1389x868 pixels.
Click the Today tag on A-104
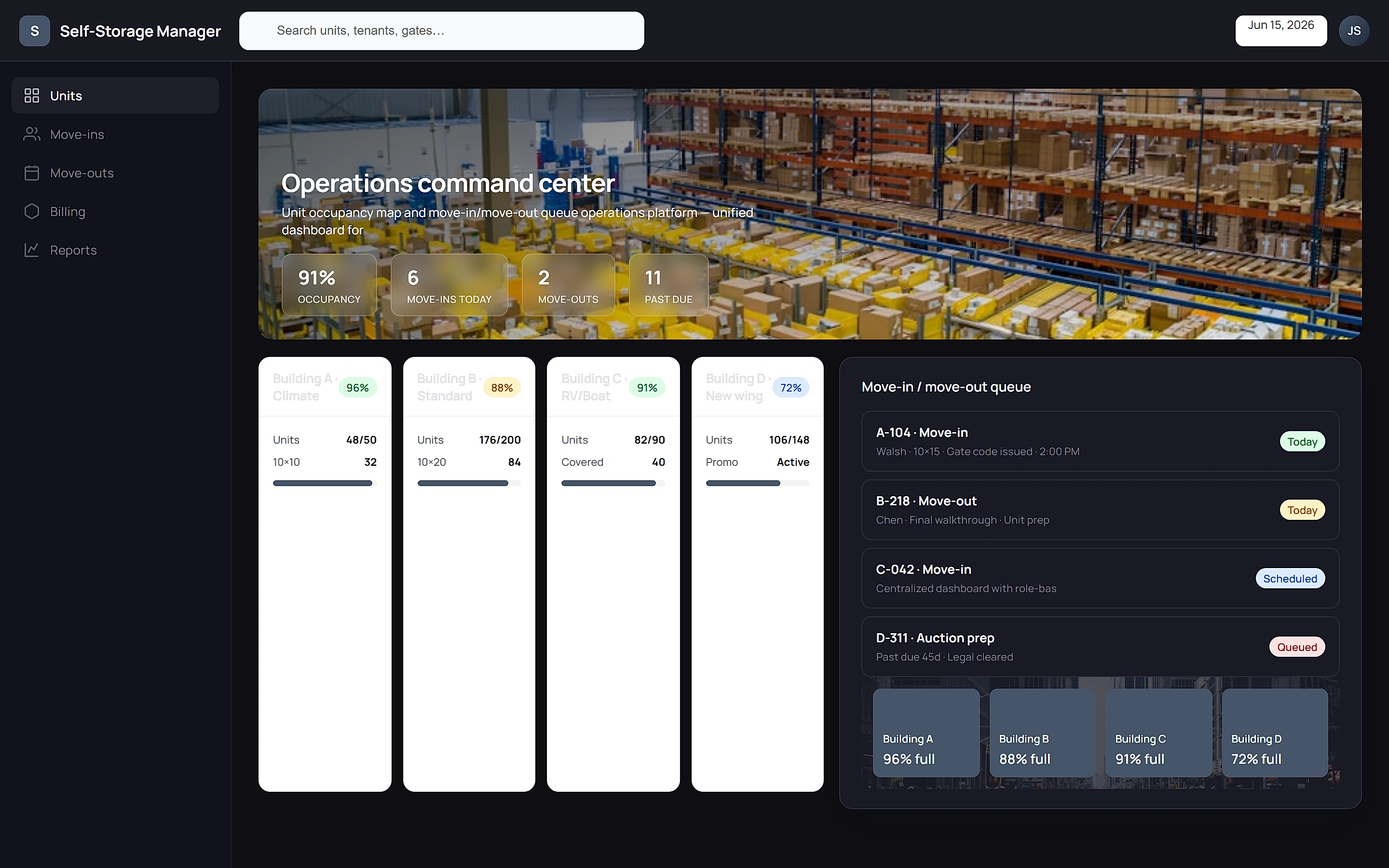[x=1302, y=441]
